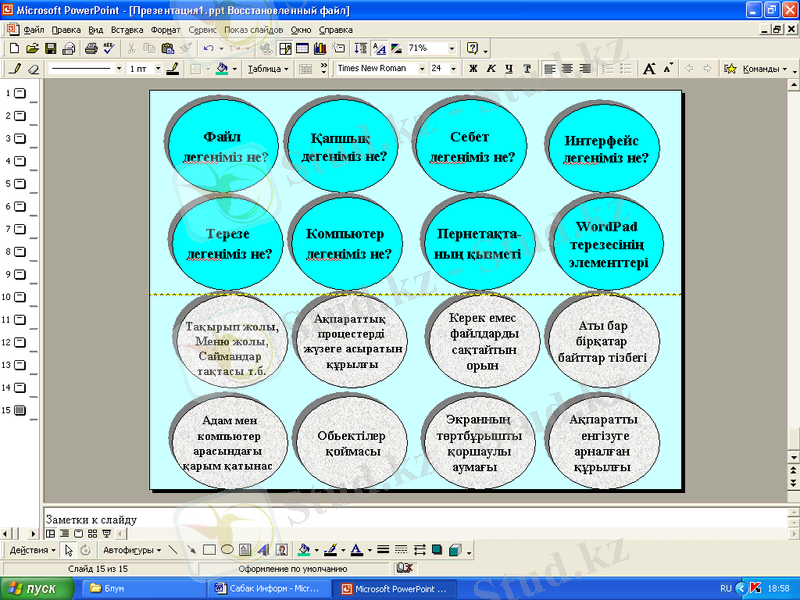Click the Автофигуры button
Image resolution: width=800 pixels, height=600 pixels.
coord(130,550)
